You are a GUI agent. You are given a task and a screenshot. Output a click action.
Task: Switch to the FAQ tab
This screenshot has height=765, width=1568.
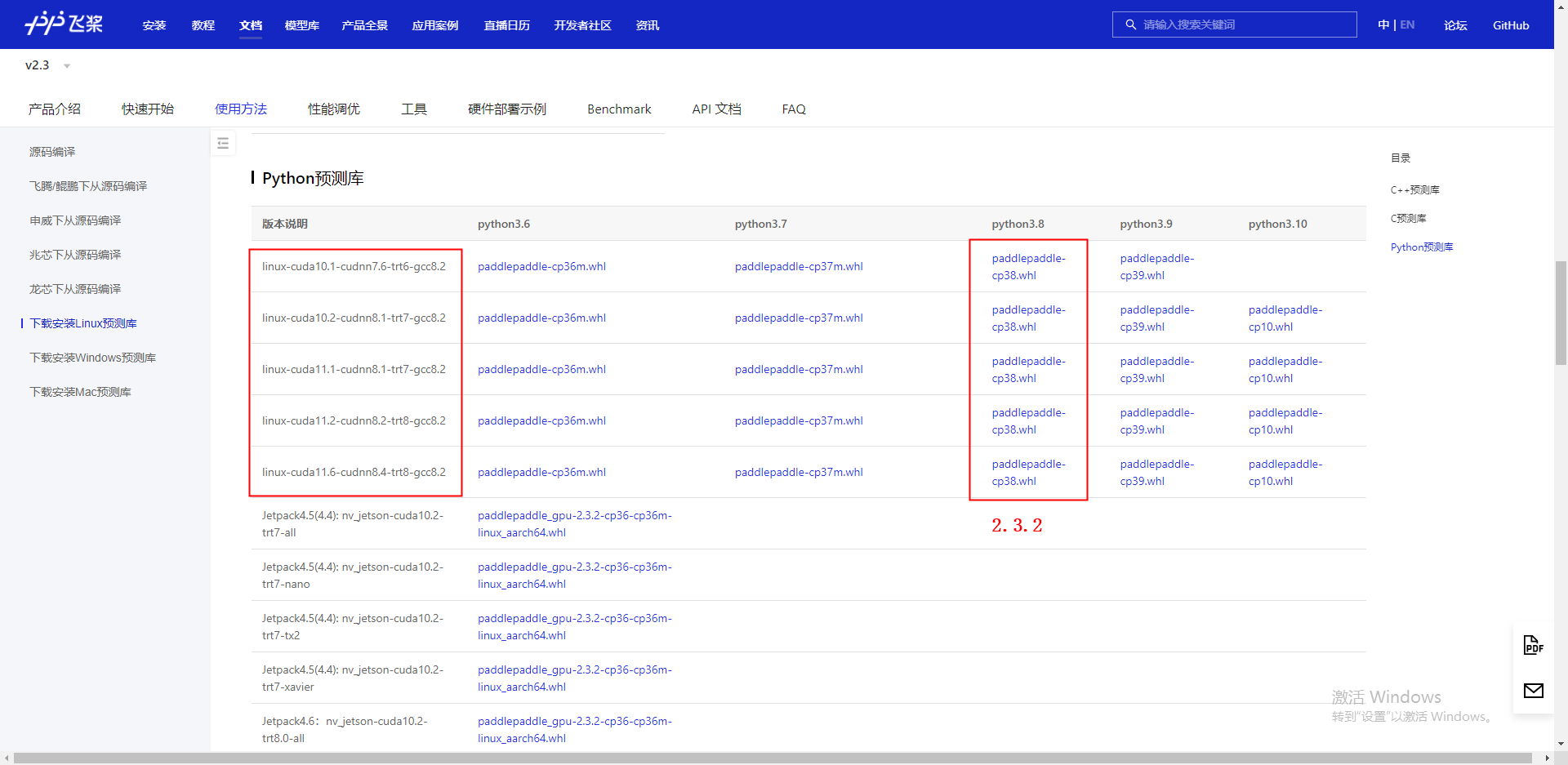click(793, 109)
